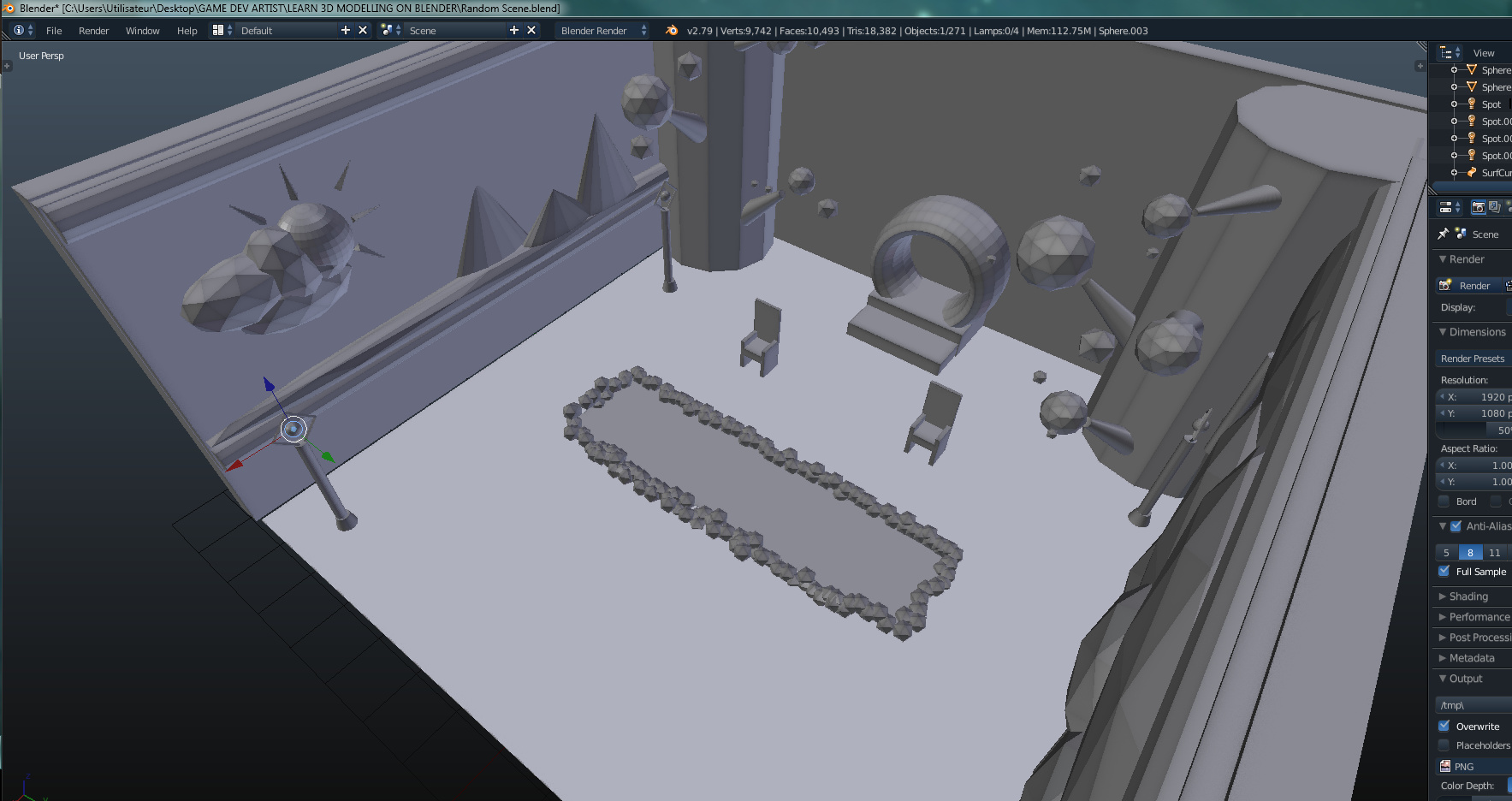Click the Resolution X 1920 field
The width and height of the screenshot is (1512, 801).
1473,397
